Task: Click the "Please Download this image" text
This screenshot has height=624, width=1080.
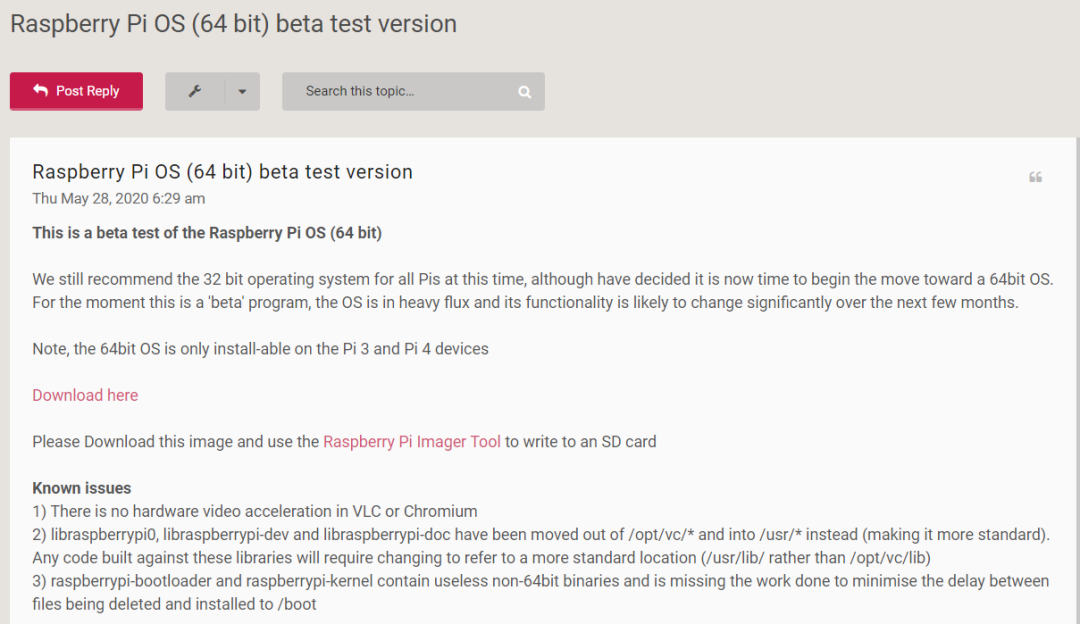Action: (176, 441)
